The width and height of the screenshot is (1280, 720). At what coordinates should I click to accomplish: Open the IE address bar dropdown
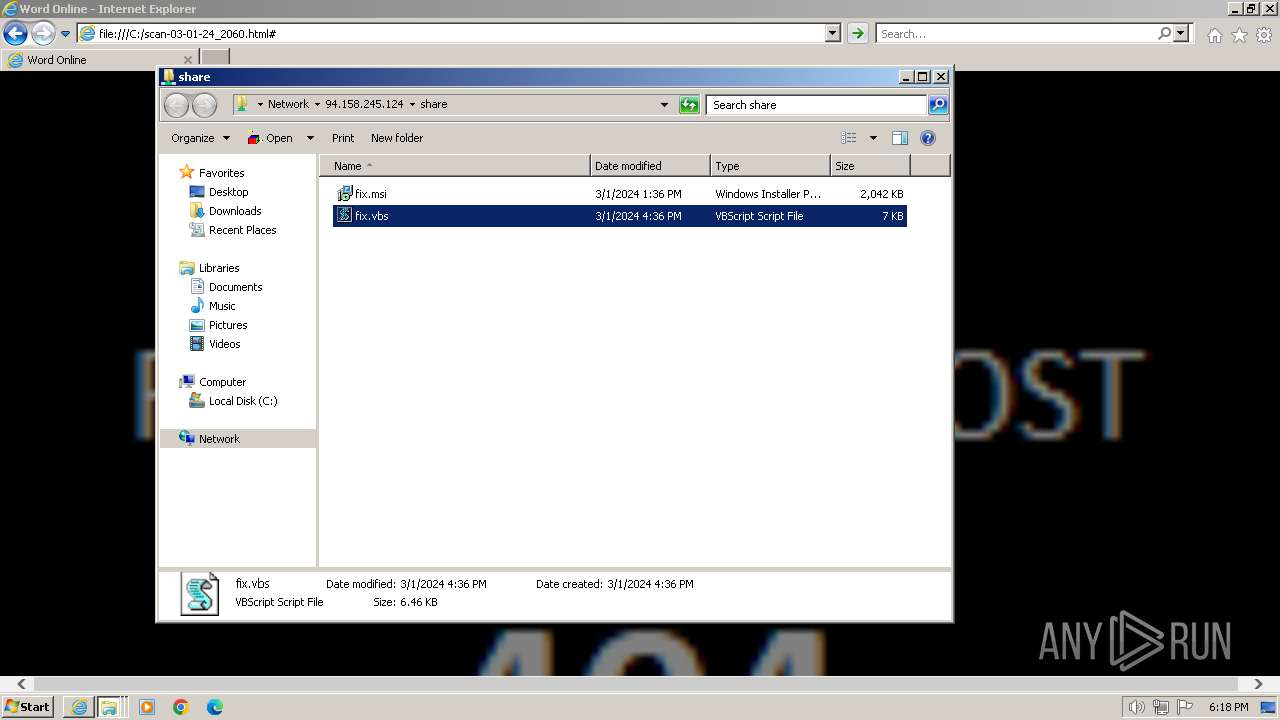point(833,33)
